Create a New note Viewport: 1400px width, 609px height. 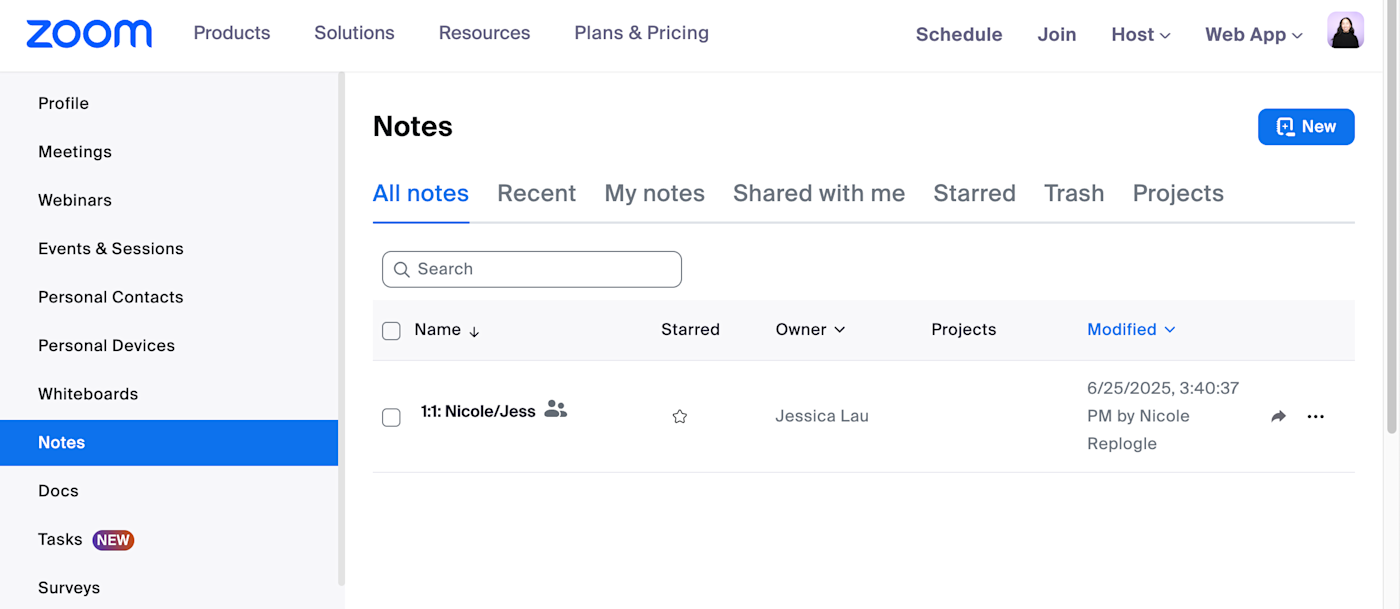coord(1306,127)
